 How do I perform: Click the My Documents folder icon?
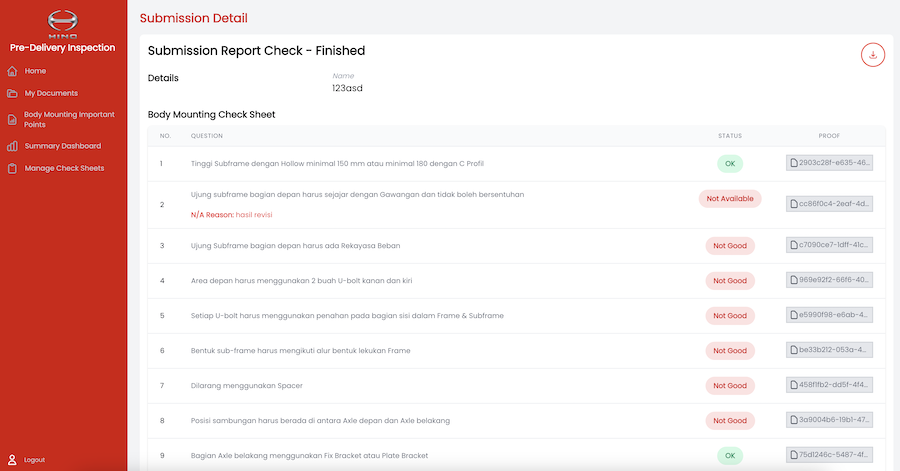12,93
